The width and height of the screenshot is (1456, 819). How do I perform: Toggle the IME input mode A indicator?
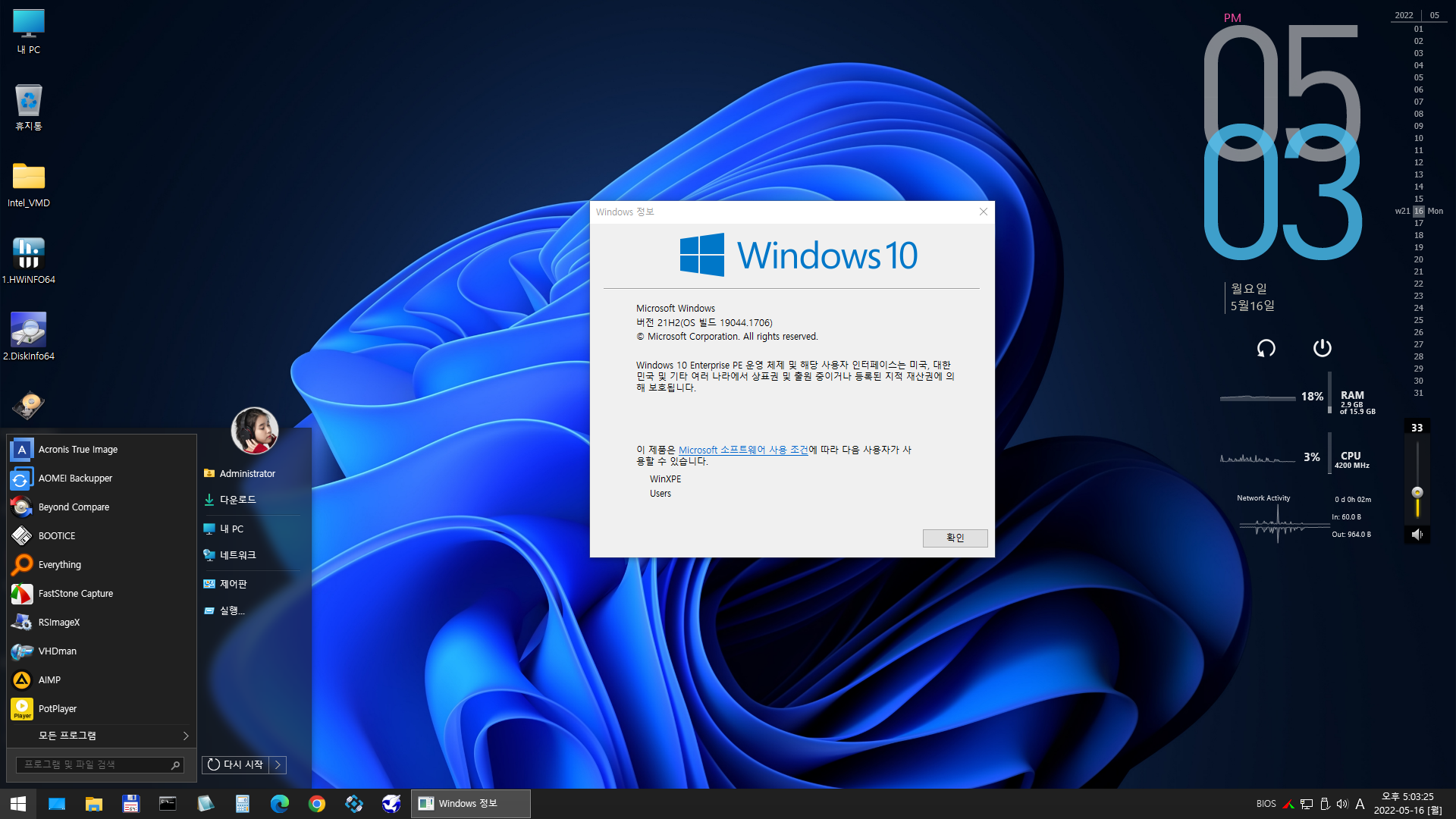click(x=1360, y=804)
